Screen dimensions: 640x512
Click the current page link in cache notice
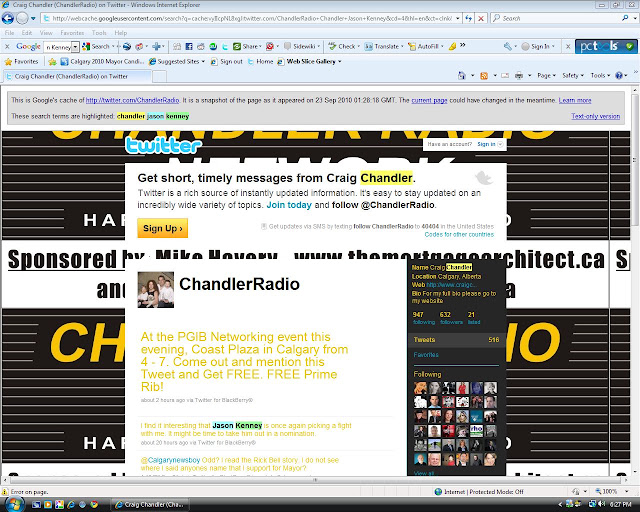coord(429,100)
